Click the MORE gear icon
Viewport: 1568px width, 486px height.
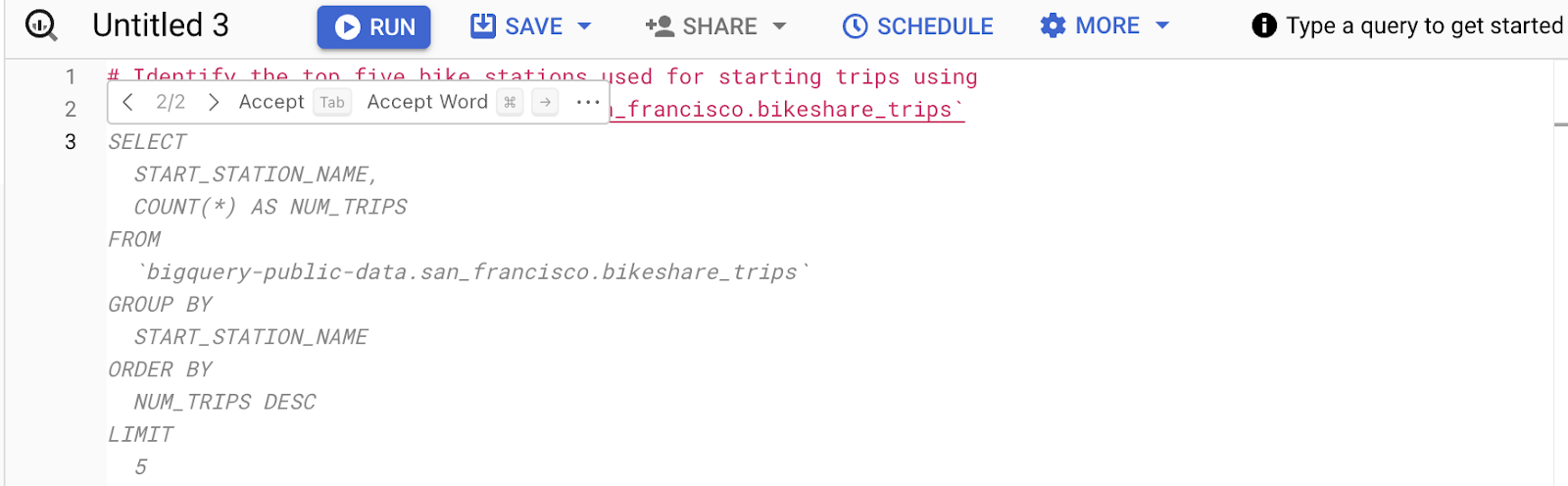click(1053, 25)
